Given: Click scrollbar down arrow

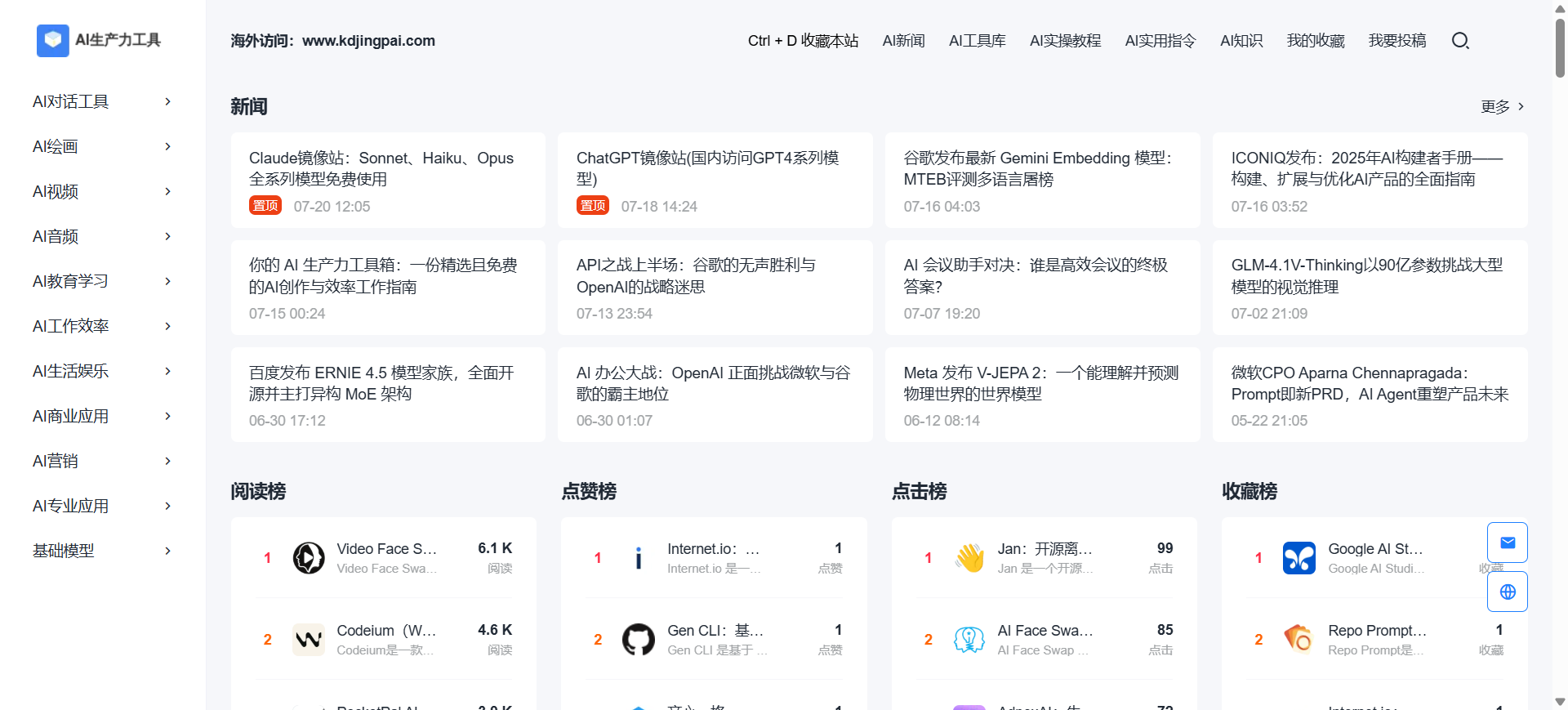Looking at the screenshot, I should [x=1560, y=702].
